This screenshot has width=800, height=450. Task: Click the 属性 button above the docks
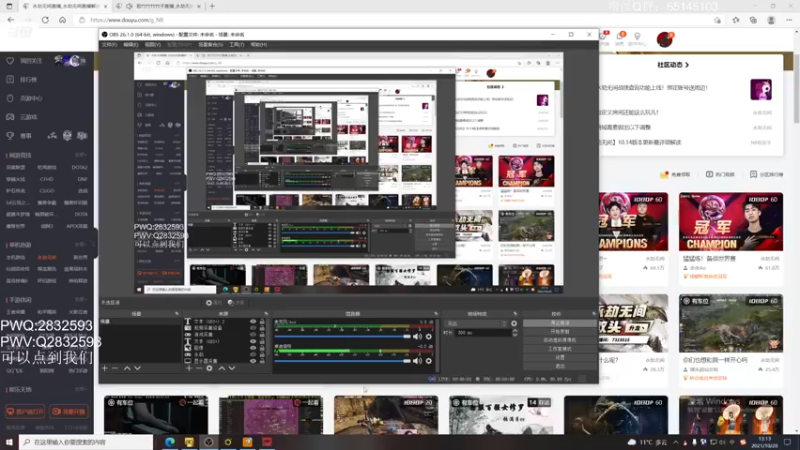214,303
